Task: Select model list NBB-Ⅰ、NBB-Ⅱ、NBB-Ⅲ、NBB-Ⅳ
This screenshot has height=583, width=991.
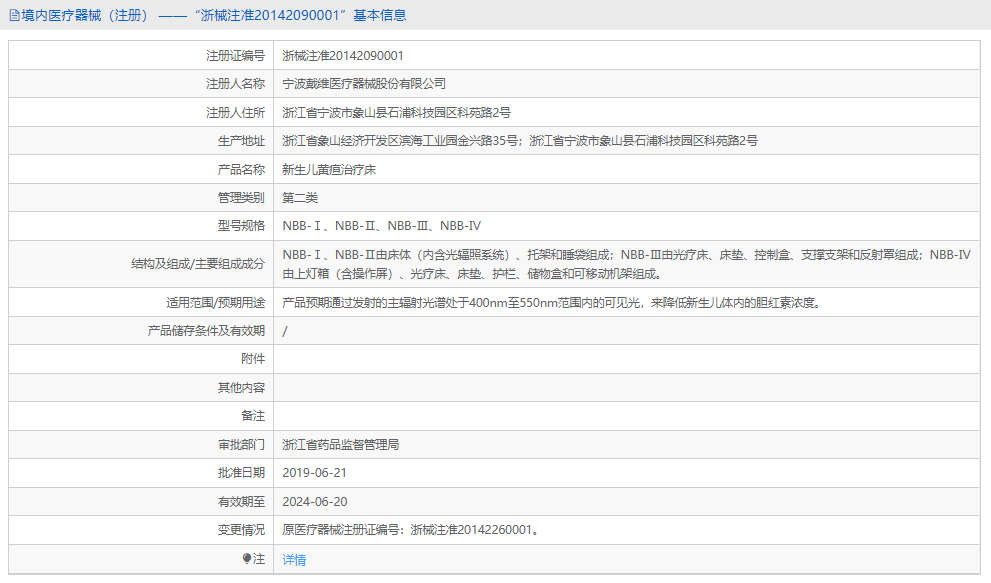Action: coord(382,226)
